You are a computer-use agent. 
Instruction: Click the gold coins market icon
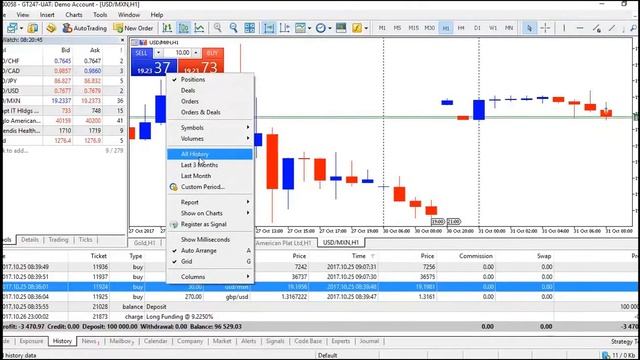(x=51, y=28)
